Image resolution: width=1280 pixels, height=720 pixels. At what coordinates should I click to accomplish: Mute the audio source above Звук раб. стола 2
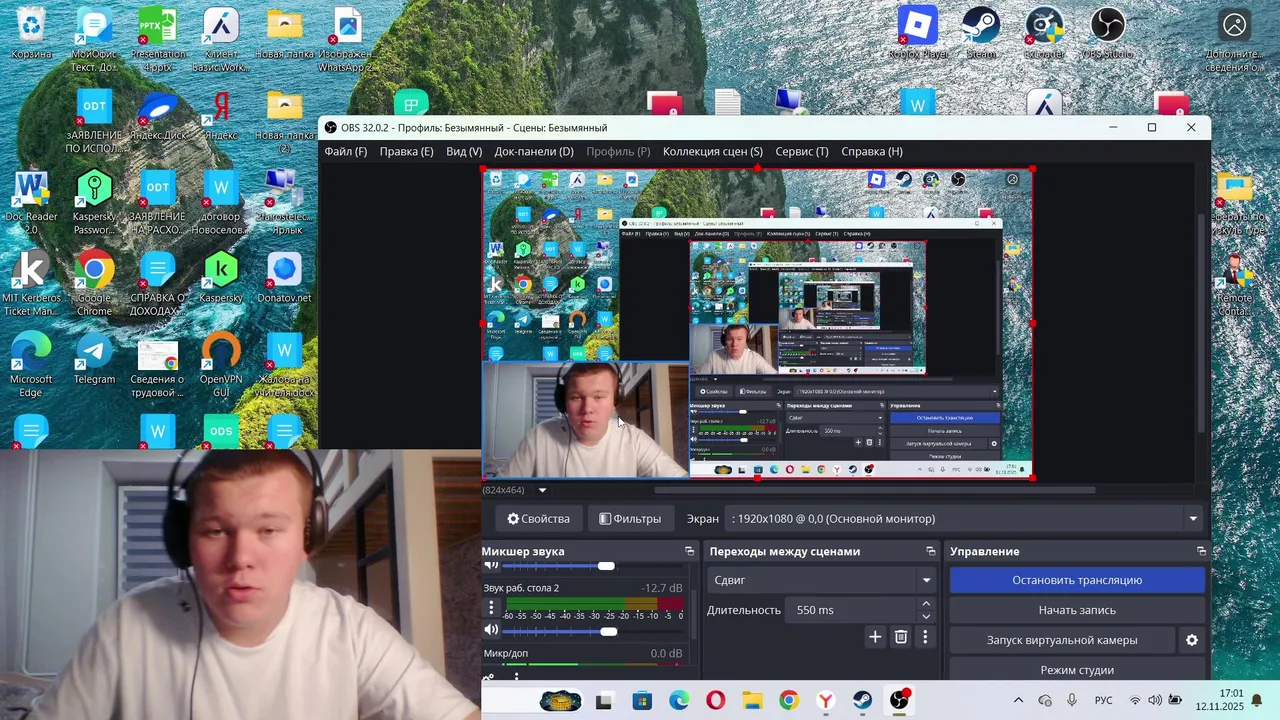(491, 565)
